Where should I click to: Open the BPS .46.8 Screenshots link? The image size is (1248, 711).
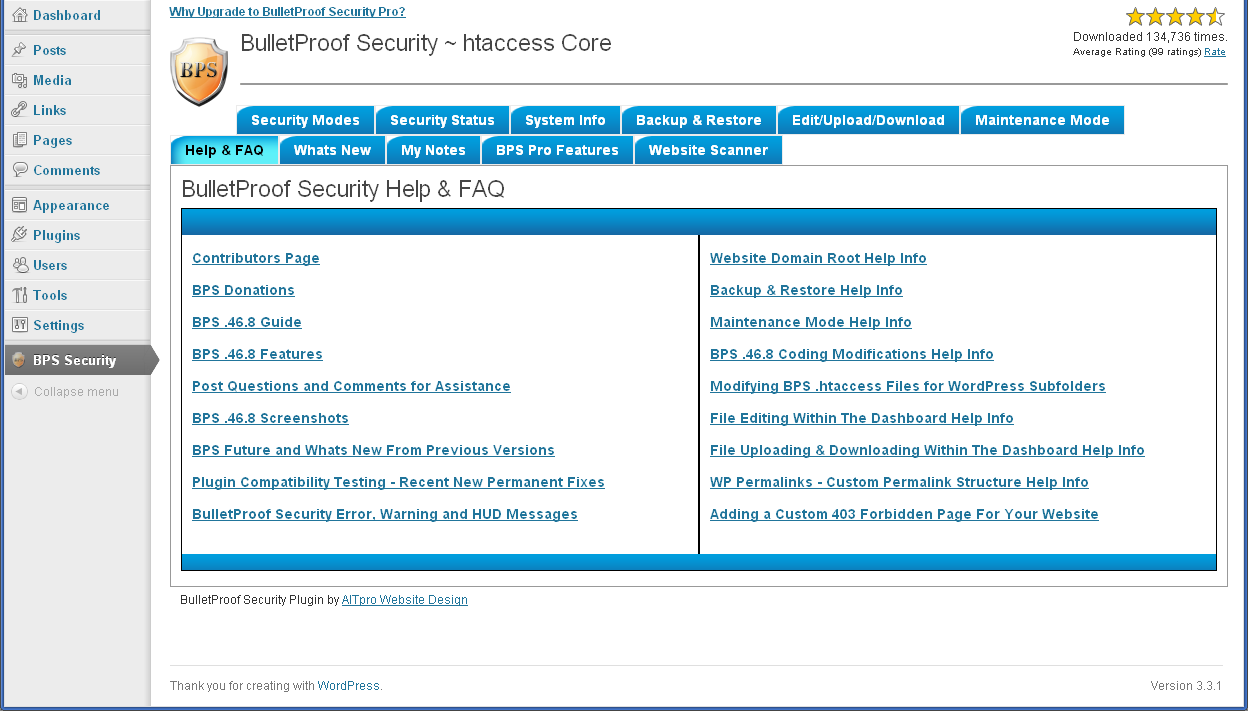point(269,418)
